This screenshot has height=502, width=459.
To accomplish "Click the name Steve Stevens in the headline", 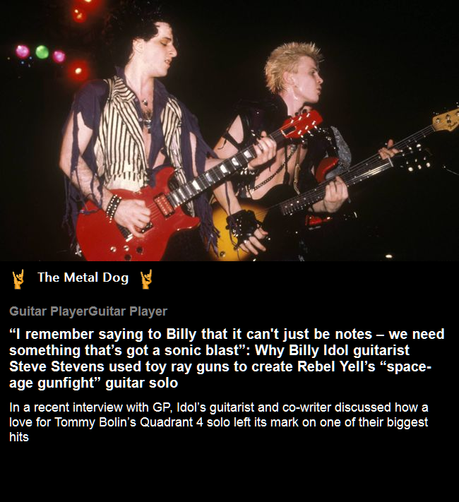I will [57, 367].
